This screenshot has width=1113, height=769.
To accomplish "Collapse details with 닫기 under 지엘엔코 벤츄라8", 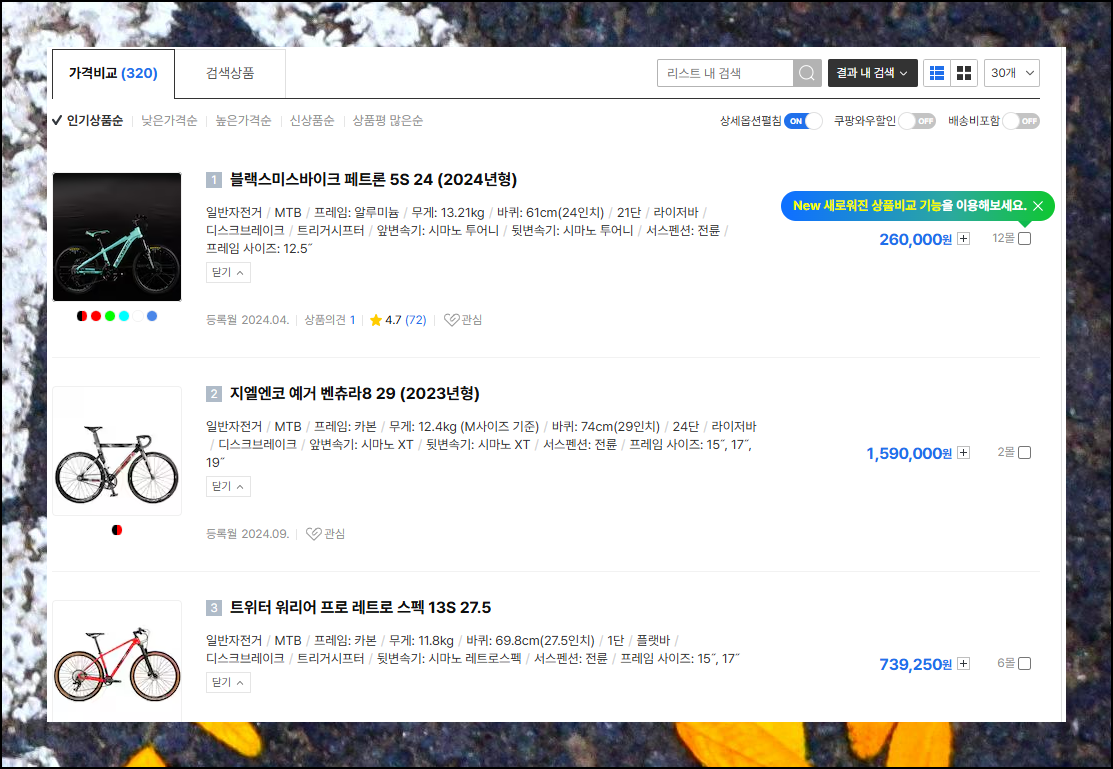I will point(228,486).
